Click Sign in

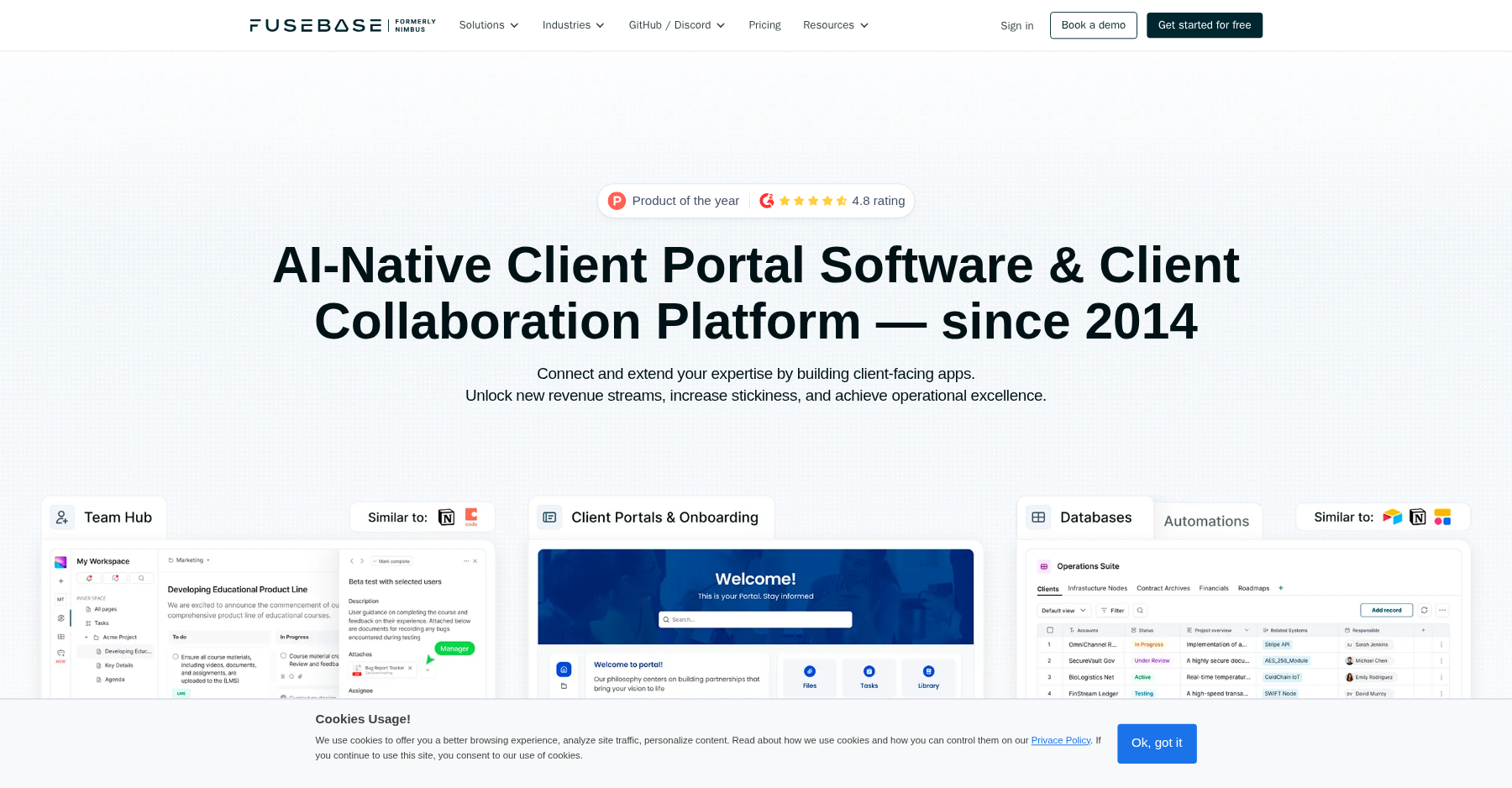pos(1017,26)
